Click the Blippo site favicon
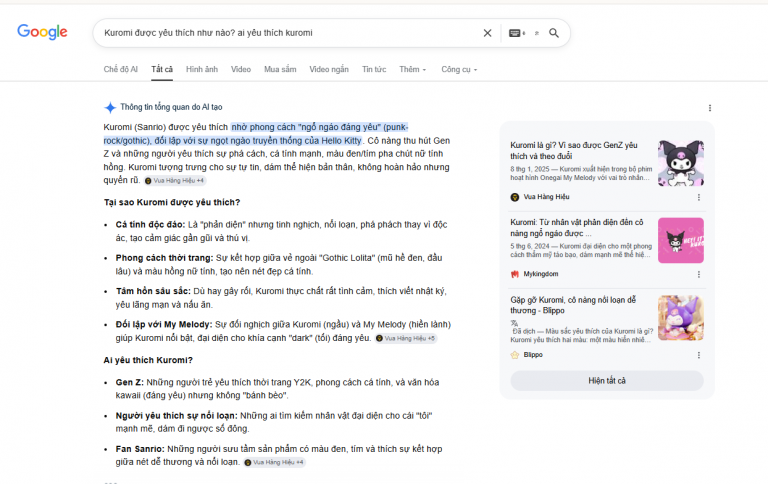The height and width of the screenshot is (484, 768). point(515,355)
